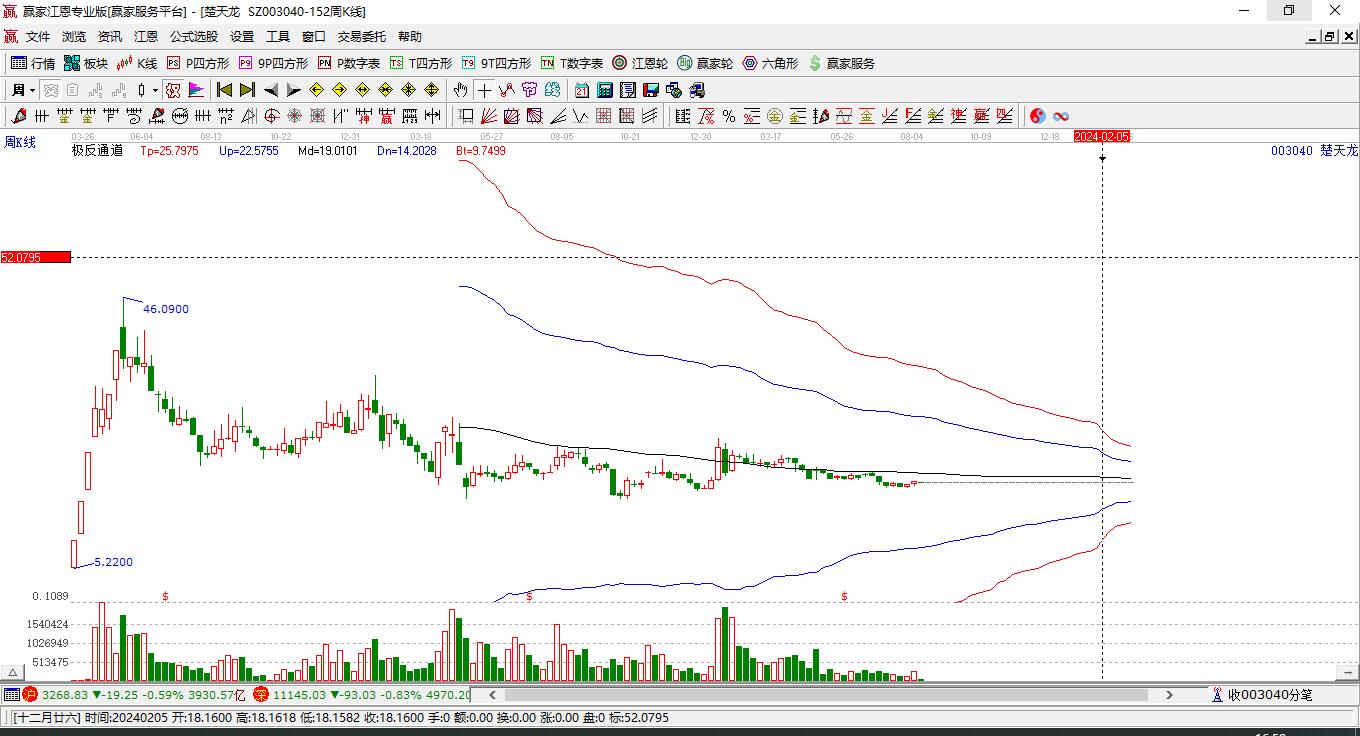1360x736 pixels.
Task: Open the calculator icon
Action: coord(604,90)
